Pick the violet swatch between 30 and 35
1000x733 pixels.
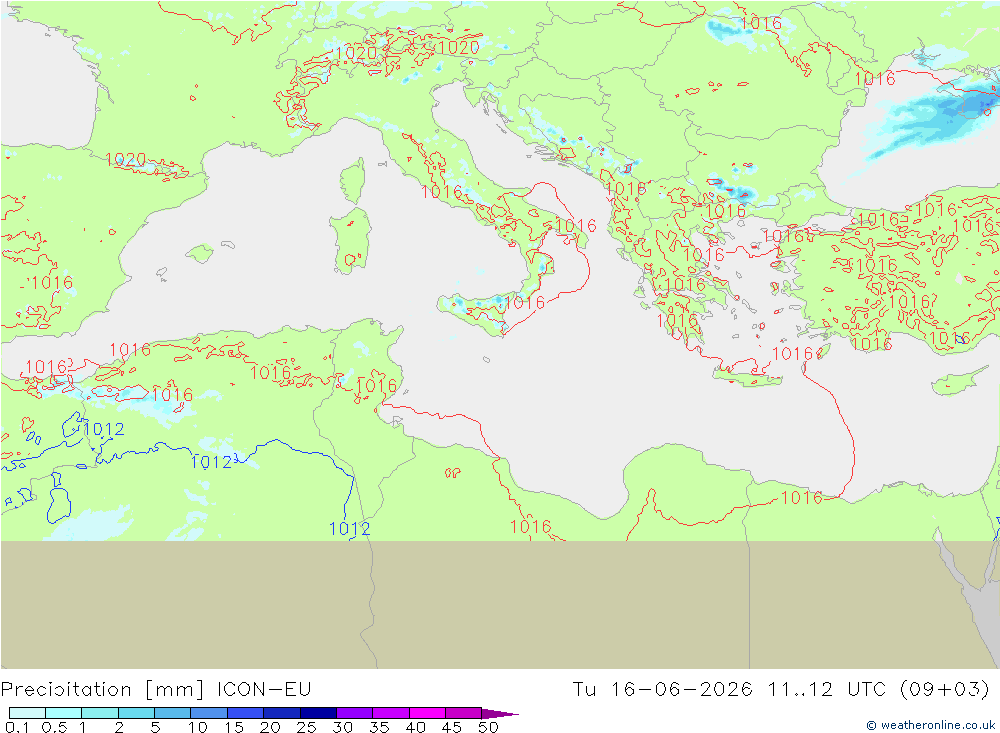tap(355, 713)
